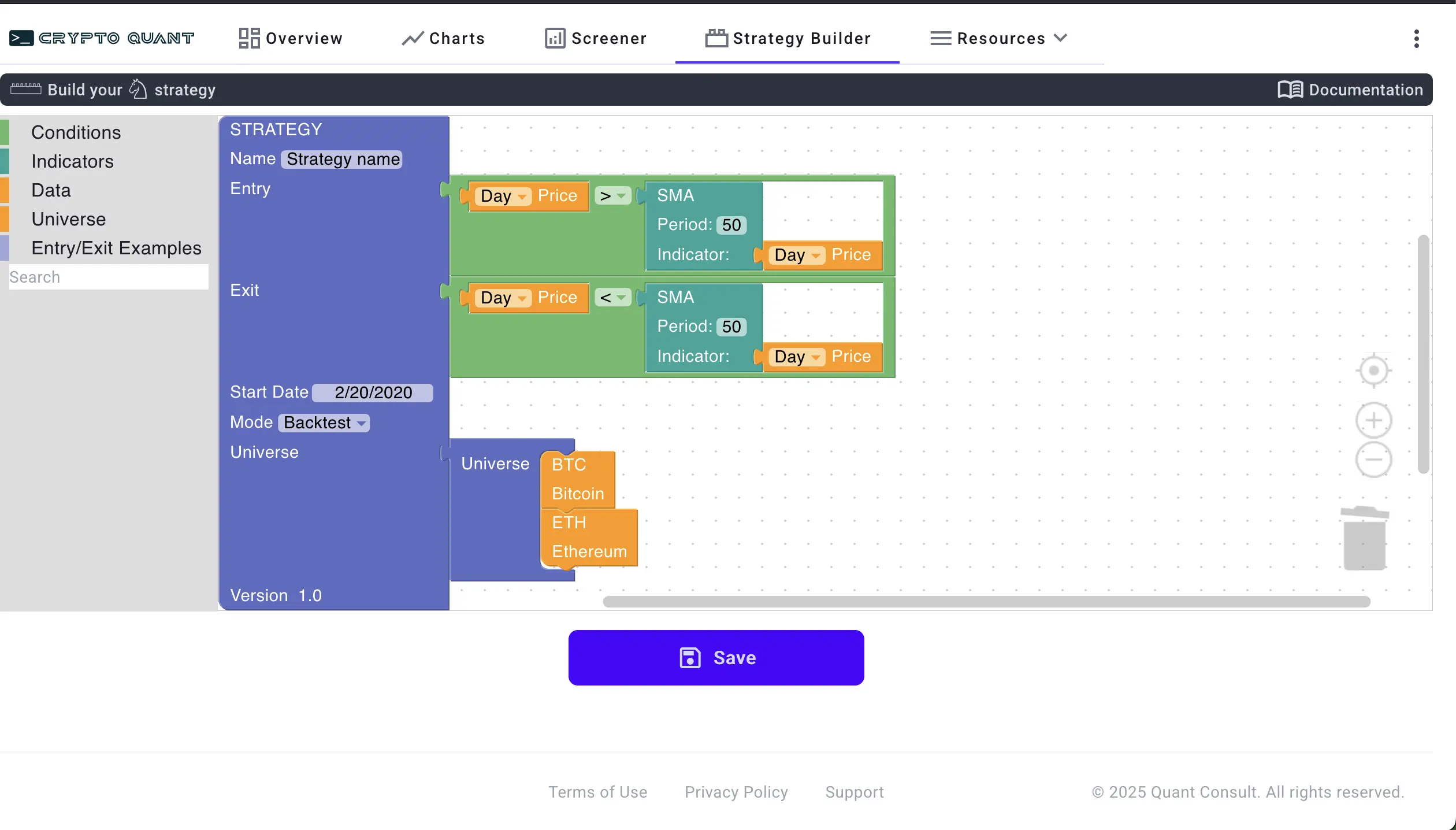This screenshot has height=830, width=1456.
Task: Switch to the Screener tab
Action: (x=596, y=38)
